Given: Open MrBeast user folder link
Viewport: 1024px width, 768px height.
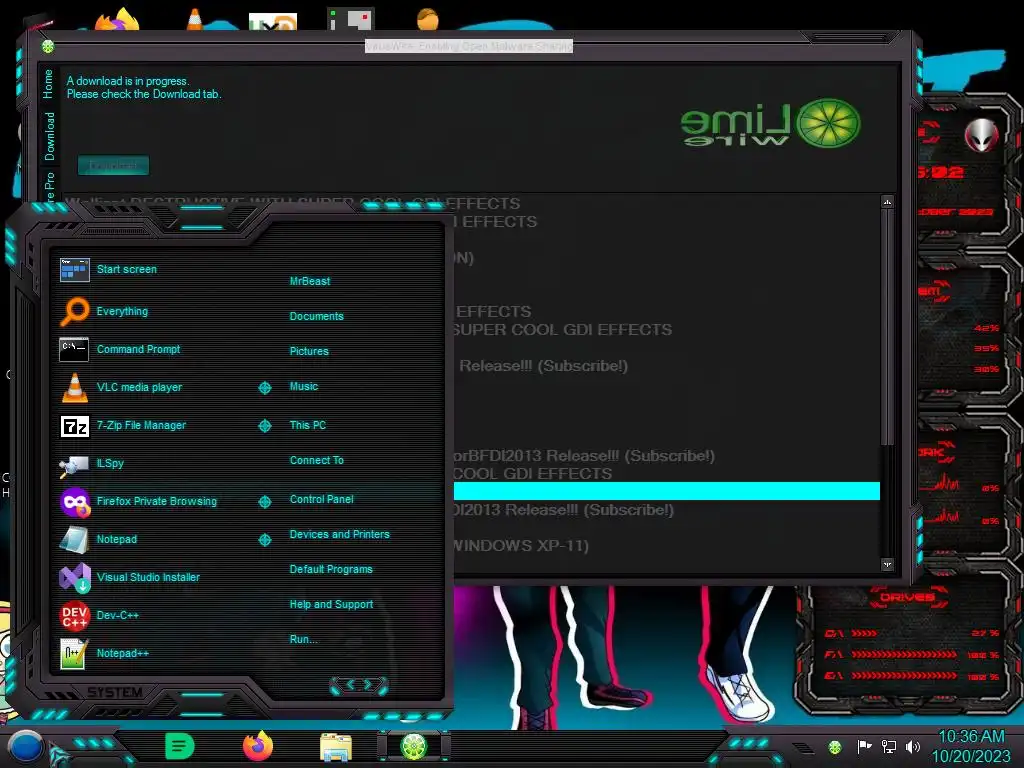Looking at the screenshot, I should [310, 281].
